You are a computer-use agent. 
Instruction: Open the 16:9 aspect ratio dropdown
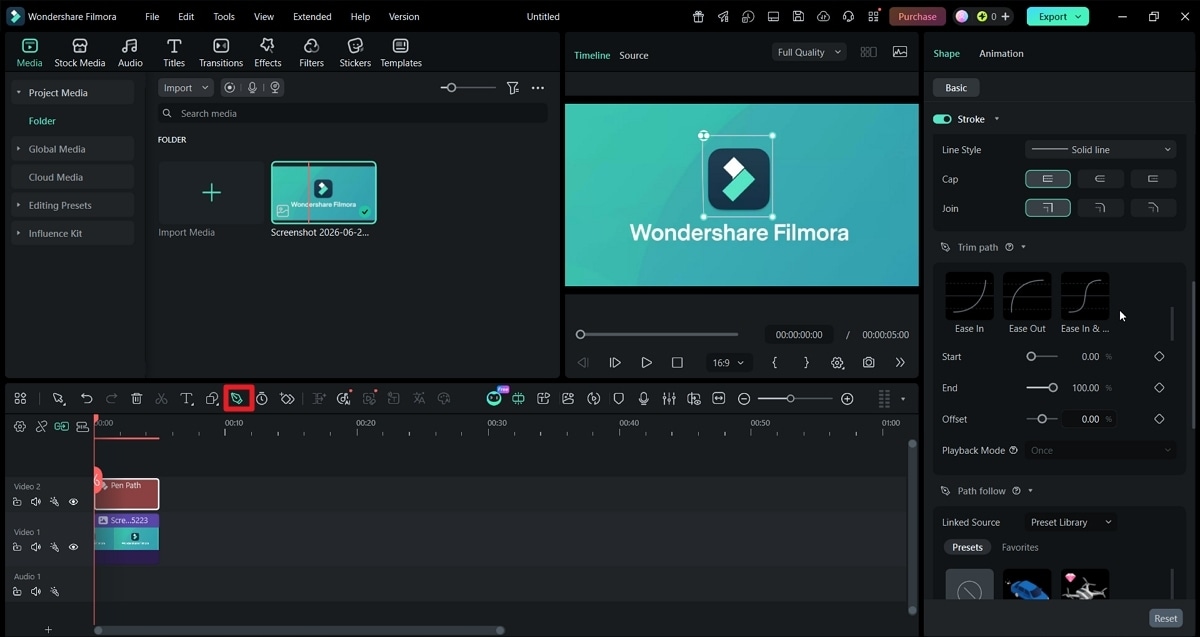point(726,363)
